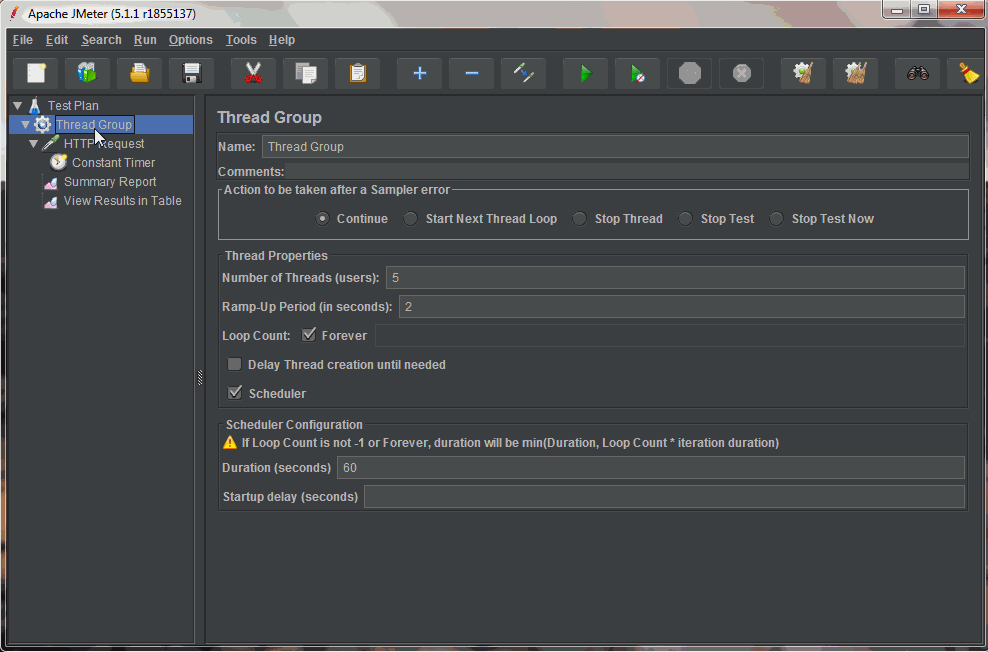The width and height of the screenshot is (988, 652).
Task: Click the Startup delay seconds input field
Action: [x=665, y=496]
